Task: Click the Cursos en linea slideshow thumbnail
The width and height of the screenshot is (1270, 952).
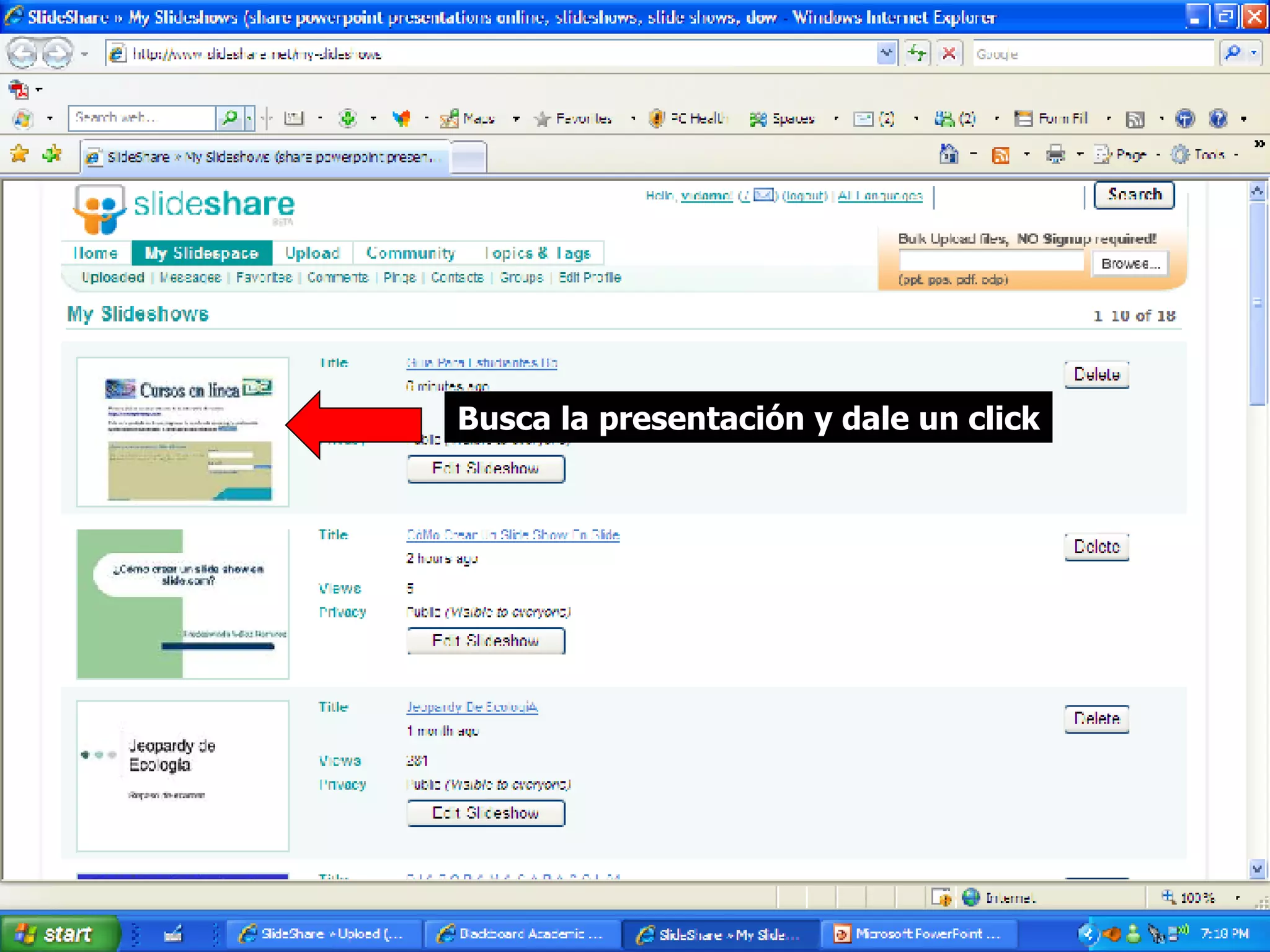Action: pyautogui.click(x=183, y=432)
